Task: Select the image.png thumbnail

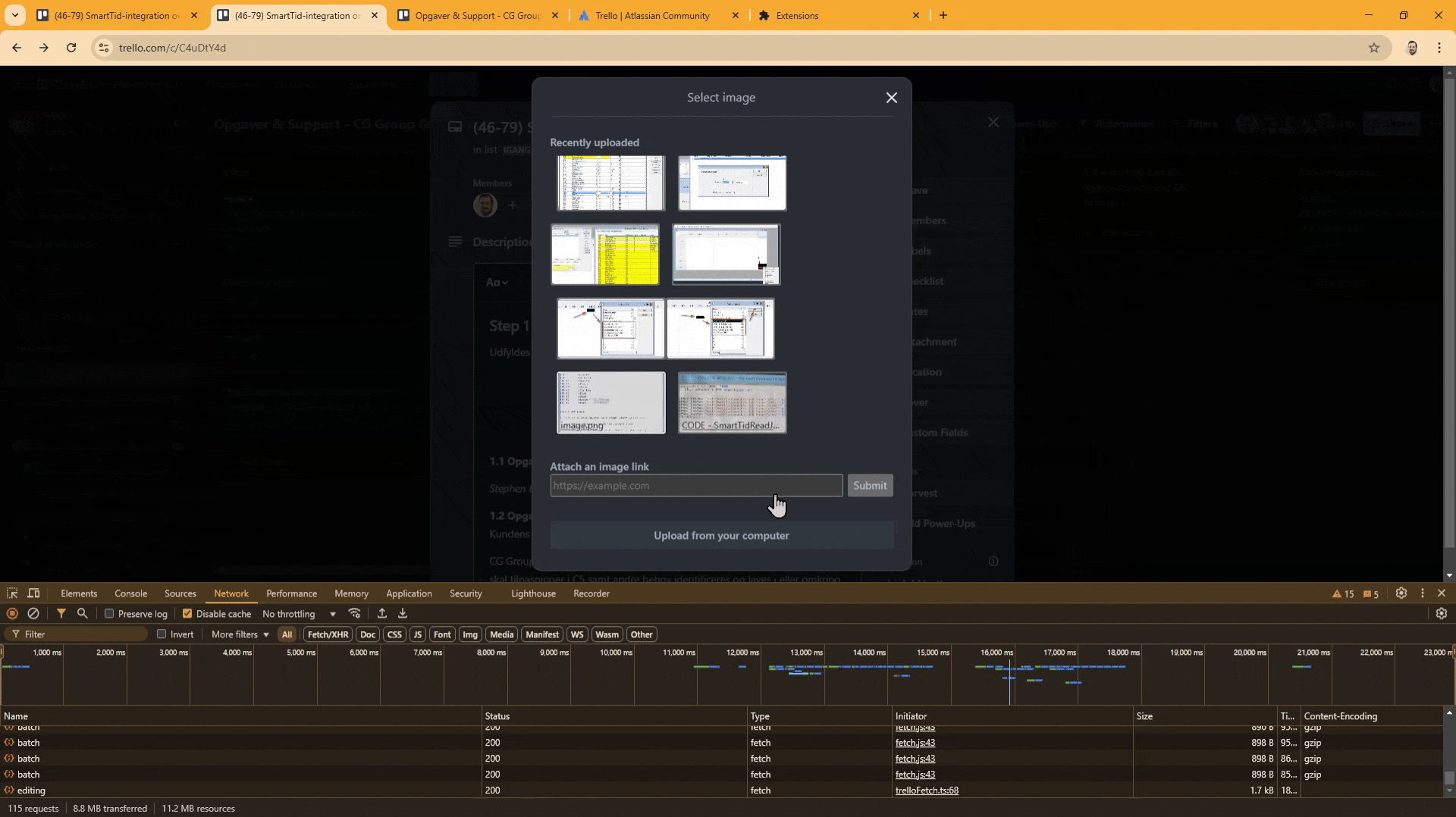Action: tap(611, 402)
